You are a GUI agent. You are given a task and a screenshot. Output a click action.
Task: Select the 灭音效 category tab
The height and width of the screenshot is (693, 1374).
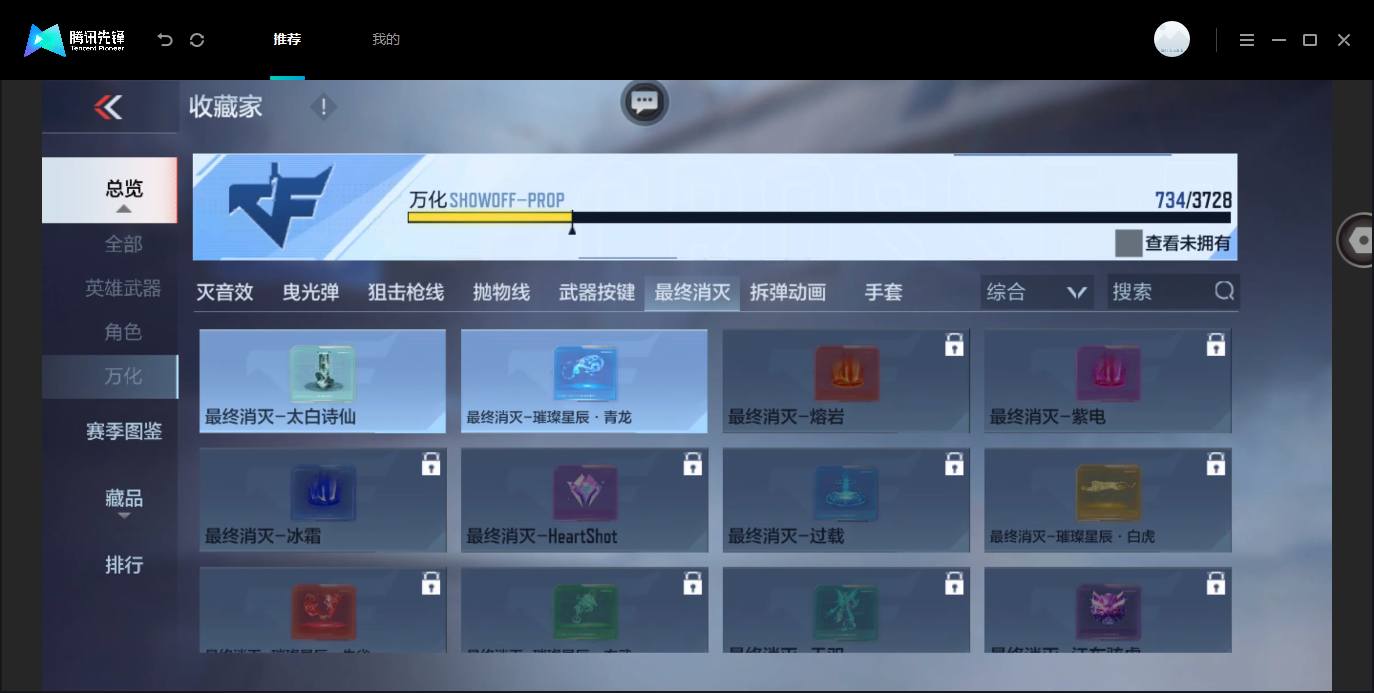pyautogui.click(x=225, y=292)
